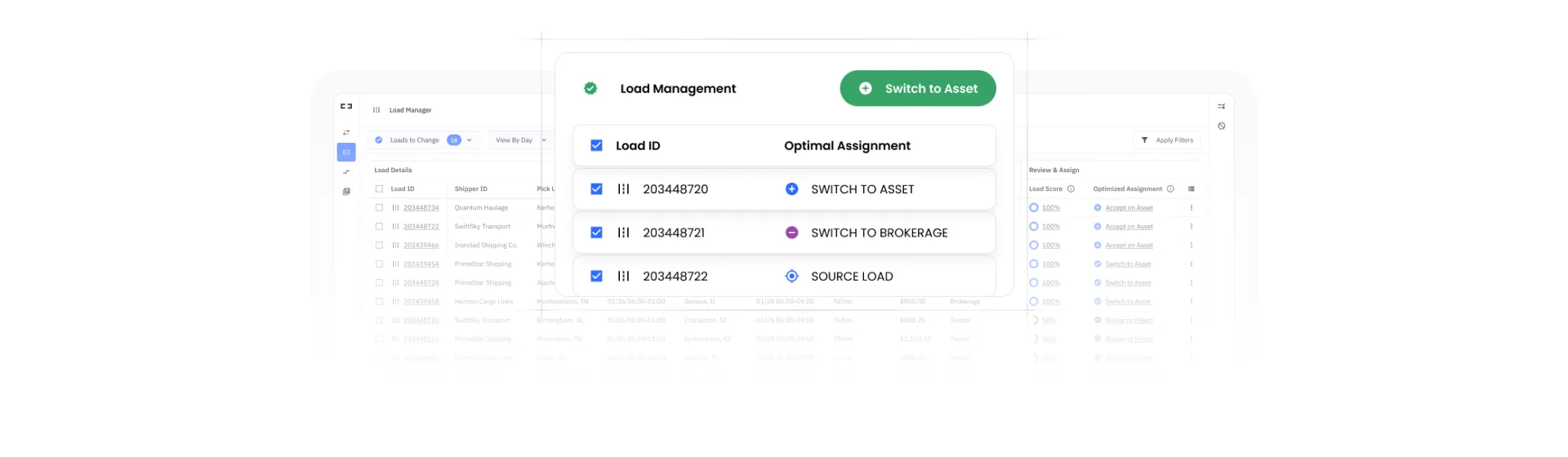Image resolution: width=1568 pixels, height=457 pixels.
Task: Click the column list icon in Review & Assign header
Action: (1192, 189)
